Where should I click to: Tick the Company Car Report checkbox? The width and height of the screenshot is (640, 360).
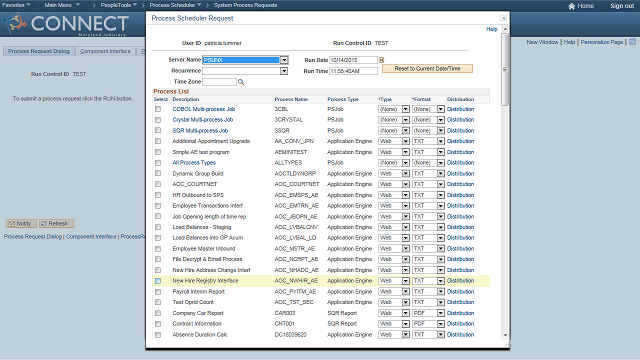[158, 313]
